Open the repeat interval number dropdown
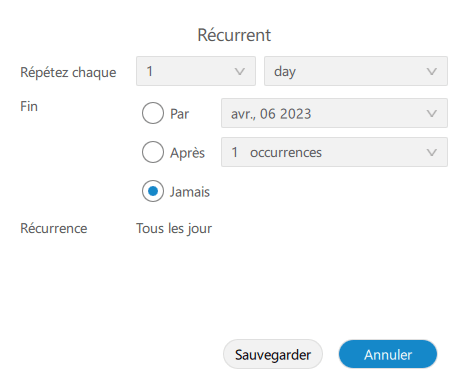This screenshot has width=468, height=382. pos(196,71)
